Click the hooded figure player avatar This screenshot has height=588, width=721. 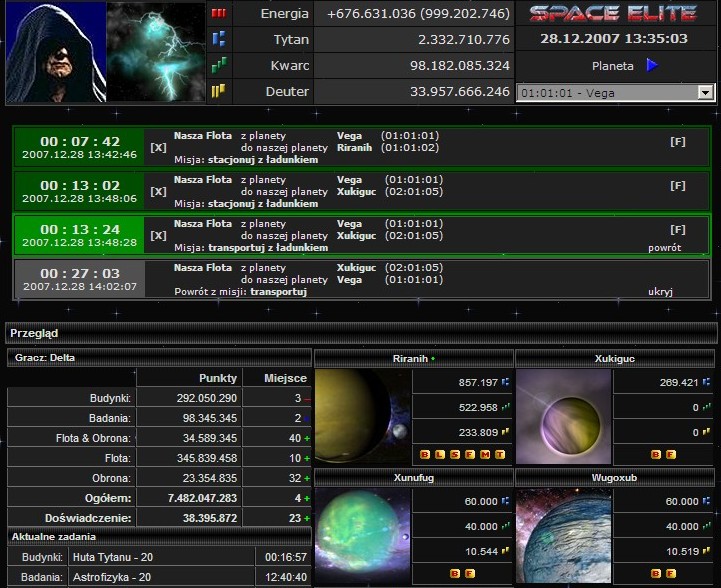click(x=54, y=52)
